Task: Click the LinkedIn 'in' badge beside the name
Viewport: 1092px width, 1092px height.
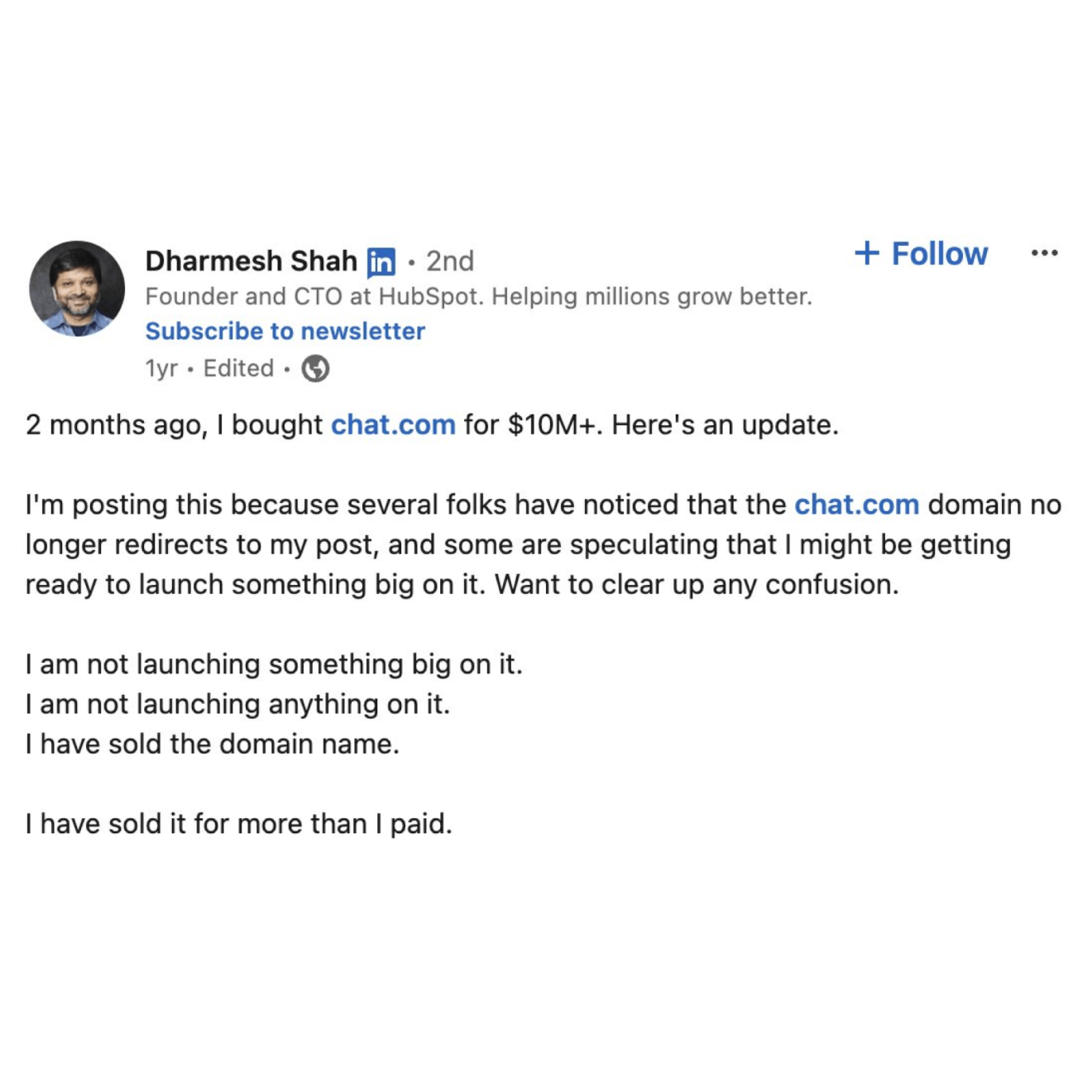Action: tap(381, 262)
